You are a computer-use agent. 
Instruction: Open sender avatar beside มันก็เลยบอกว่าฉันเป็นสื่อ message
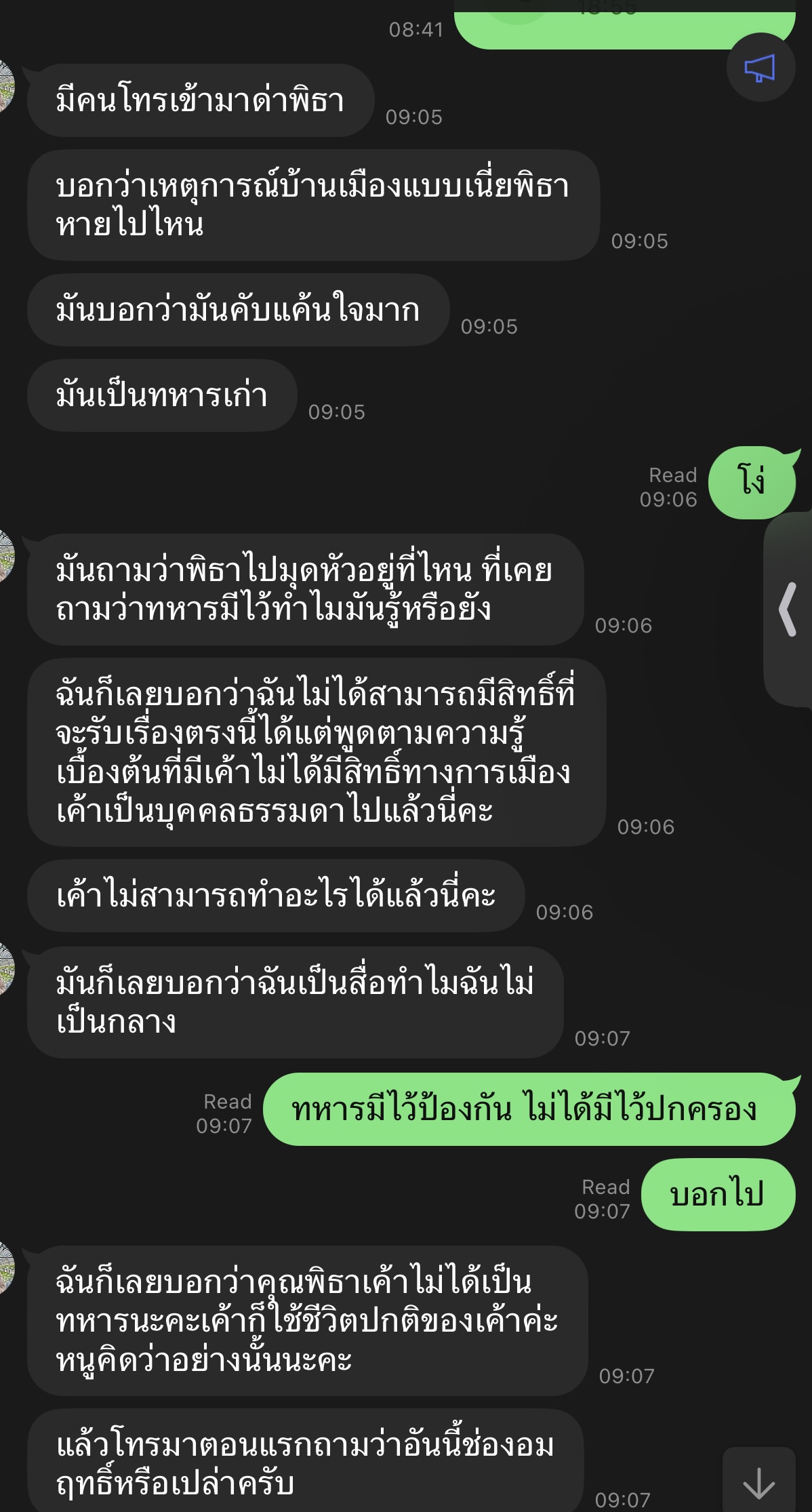click(6, 970)
